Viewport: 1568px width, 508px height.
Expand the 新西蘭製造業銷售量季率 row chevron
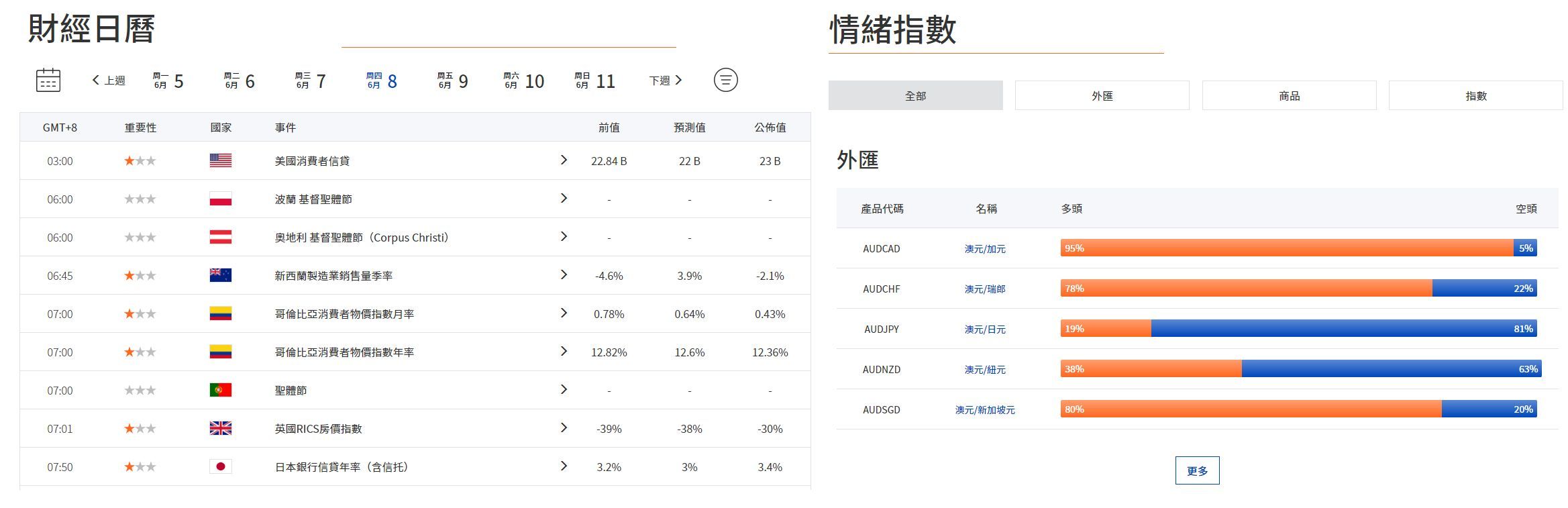[564, 274]
